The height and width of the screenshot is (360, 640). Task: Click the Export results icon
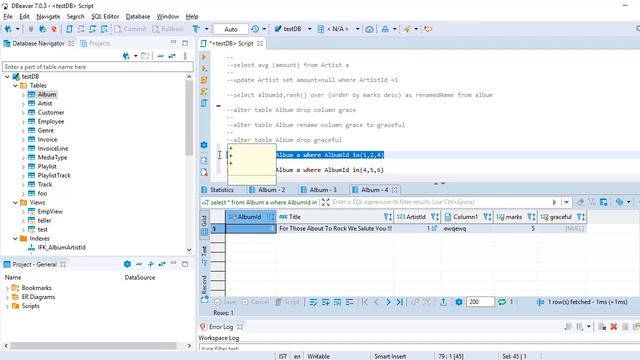[x=443, y=302]
